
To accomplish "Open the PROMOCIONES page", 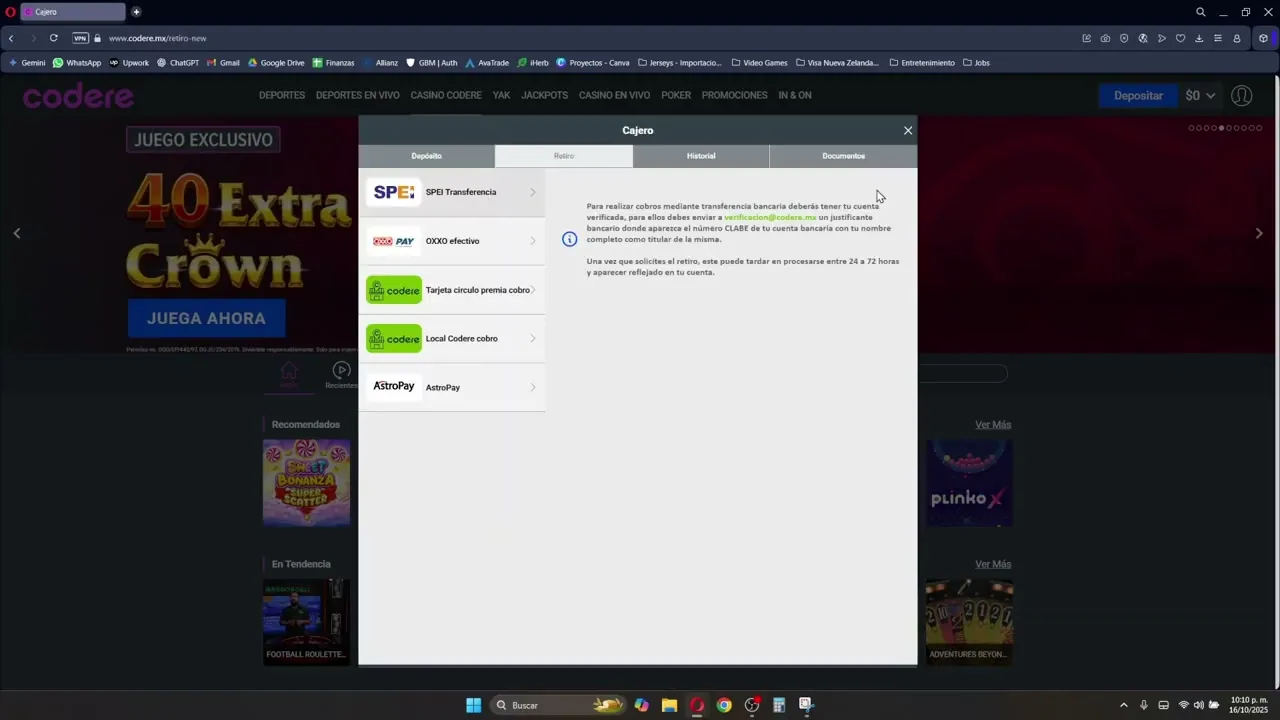I will coord(735,96).
